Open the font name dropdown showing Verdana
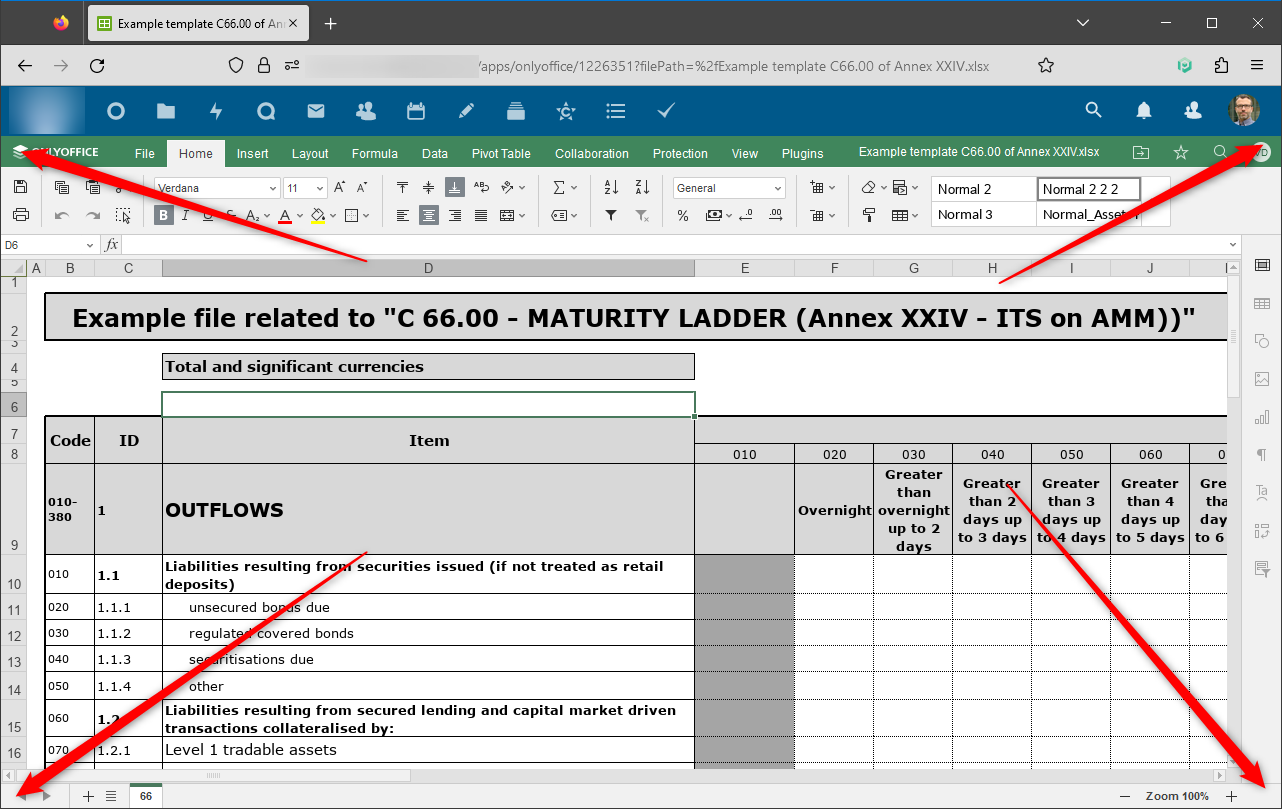The width and height of the screenshot is (1282, 809). [216, 187]
